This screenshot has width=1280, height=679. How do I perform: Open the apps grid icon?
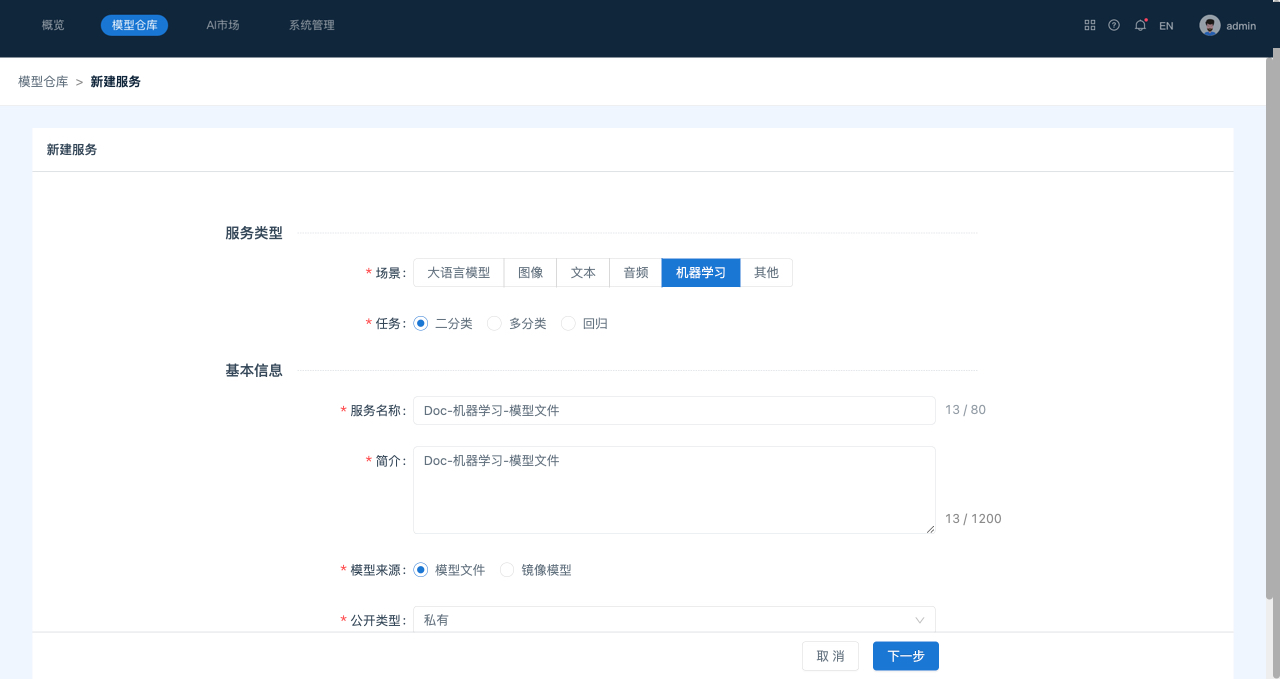coord(1090,25)
